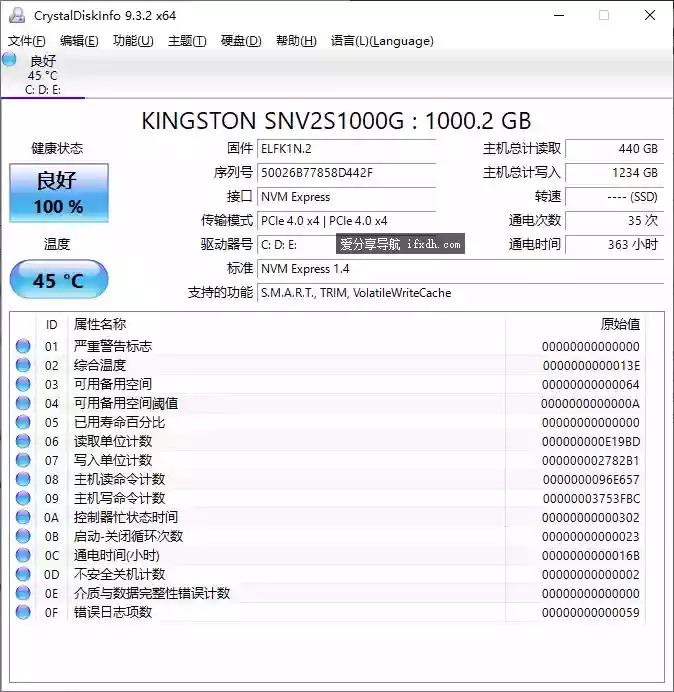Select the attribute name 综合温度
This screenshot has width=674, height=692.
100,365
